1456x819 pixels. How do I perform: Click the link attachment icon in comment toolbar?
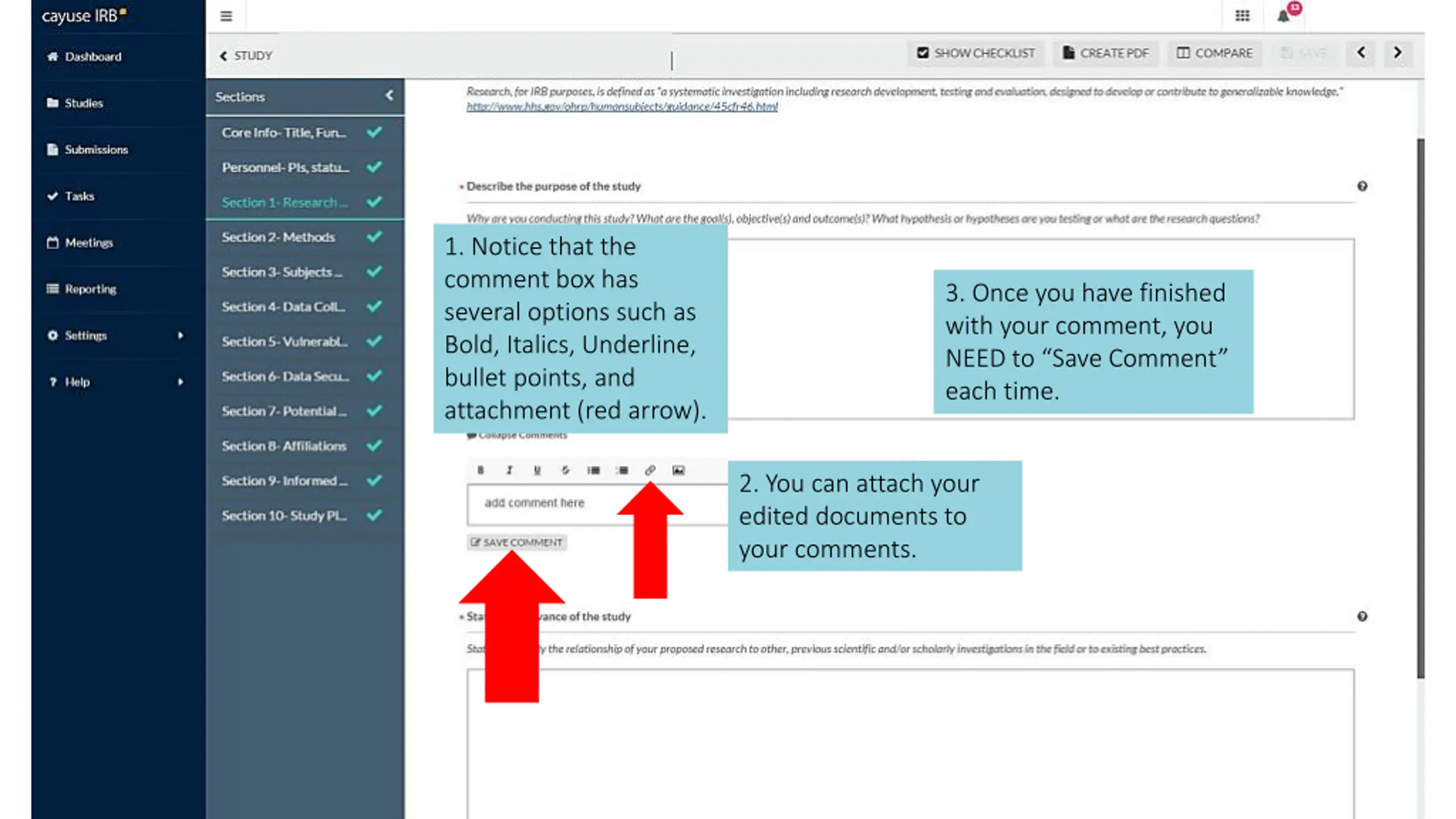[x=650, y=470]
